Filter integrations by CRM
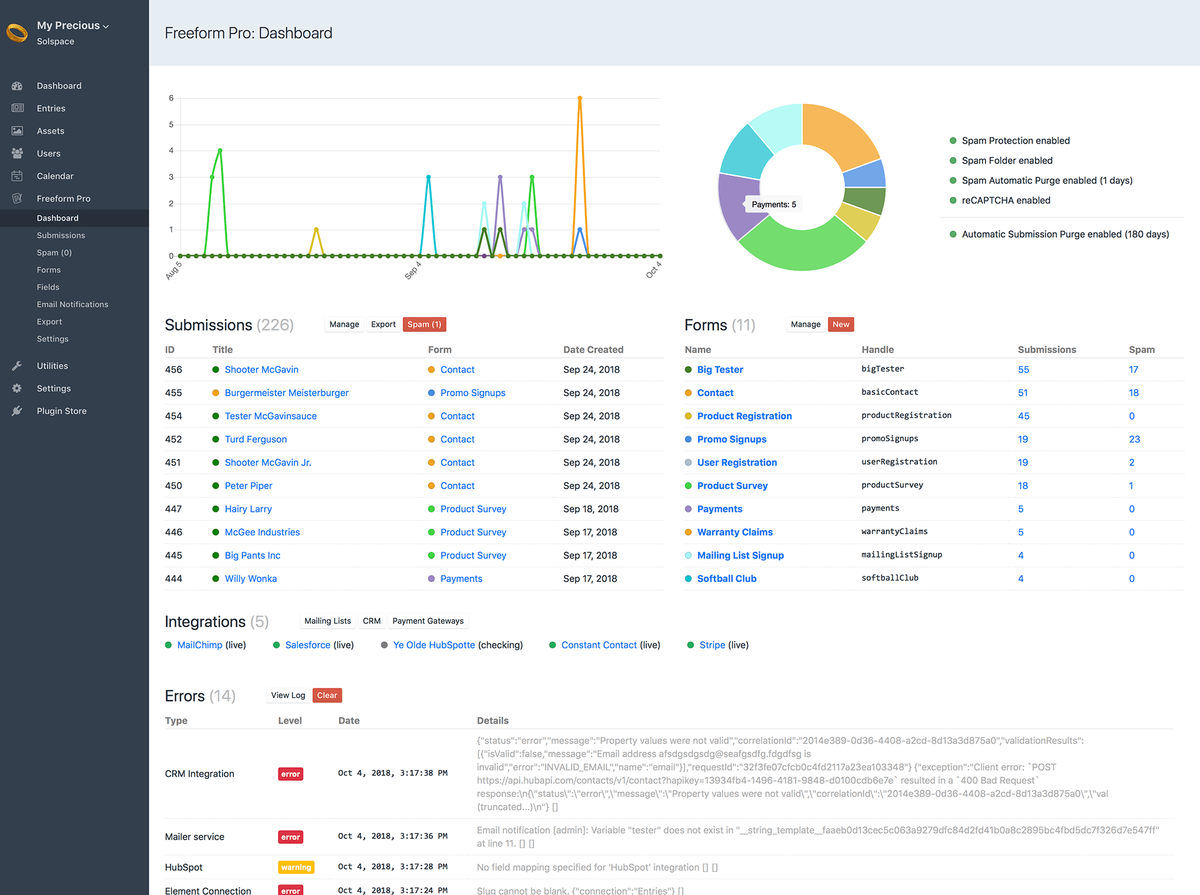Viewport: 1200px width, 895px height. 372,621
